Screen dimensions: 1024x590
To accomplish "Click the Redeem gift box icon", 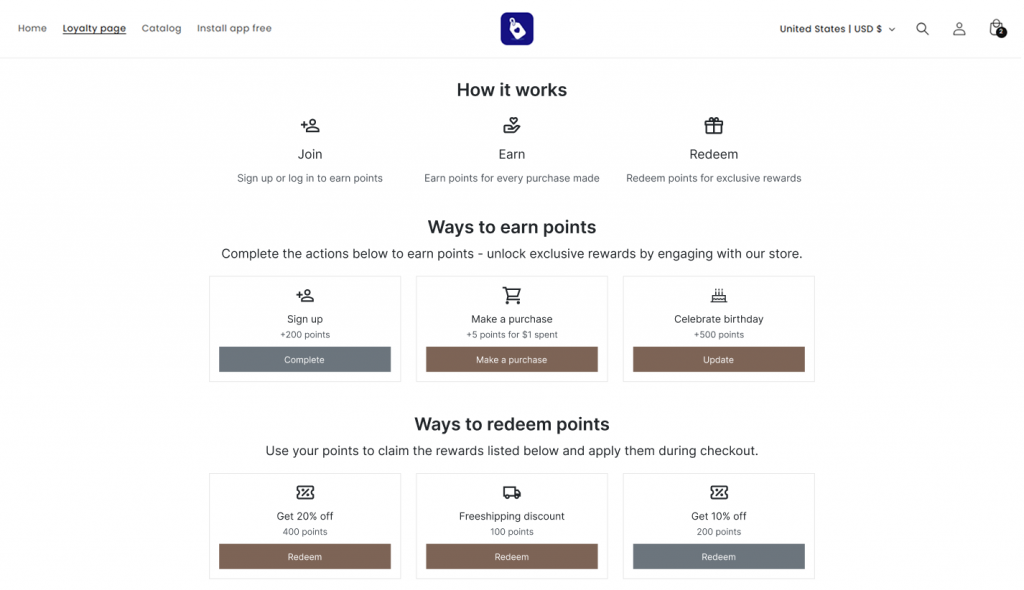I will click(x=714, y=126).
